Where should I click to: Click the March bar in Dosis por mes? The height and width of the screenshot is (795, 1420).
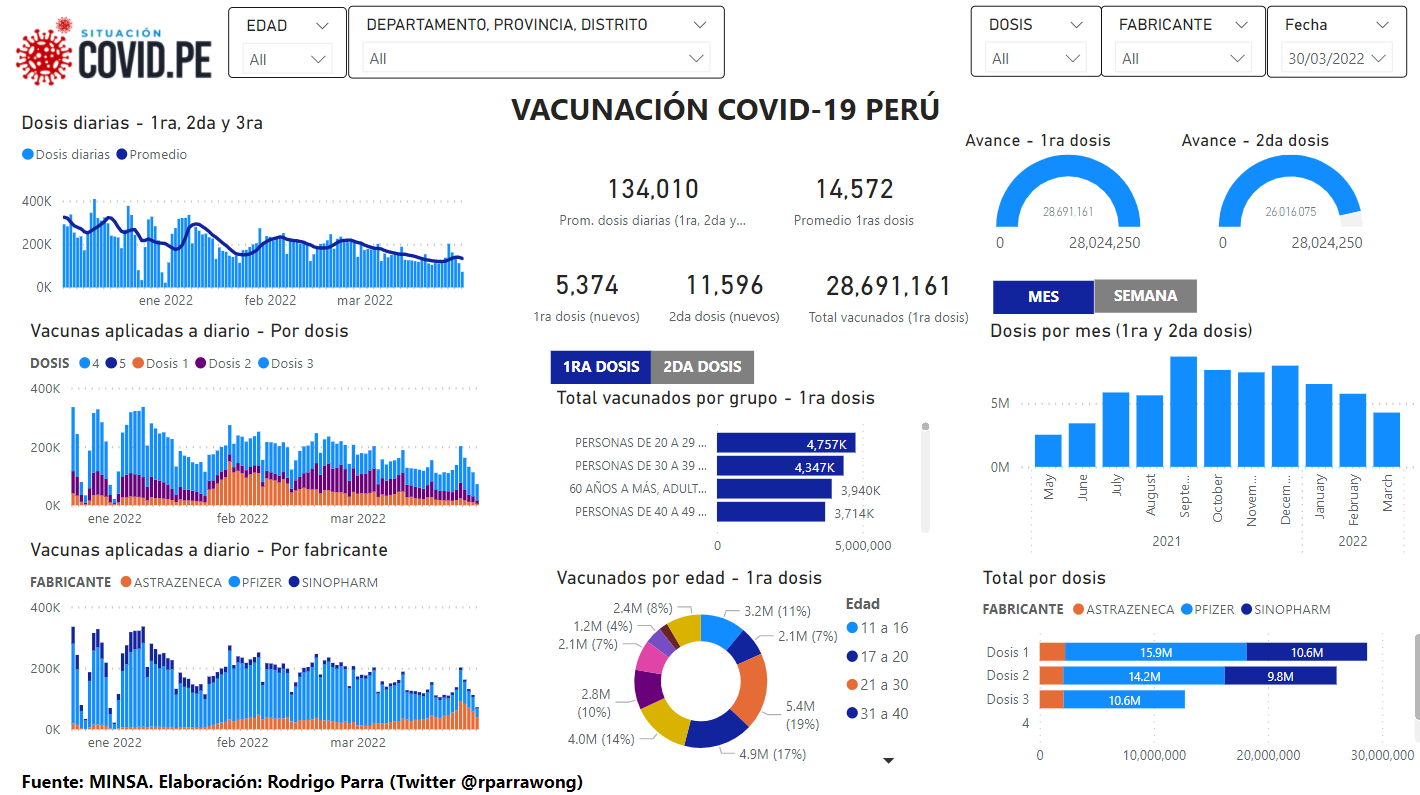click(x=1387, y=439)
